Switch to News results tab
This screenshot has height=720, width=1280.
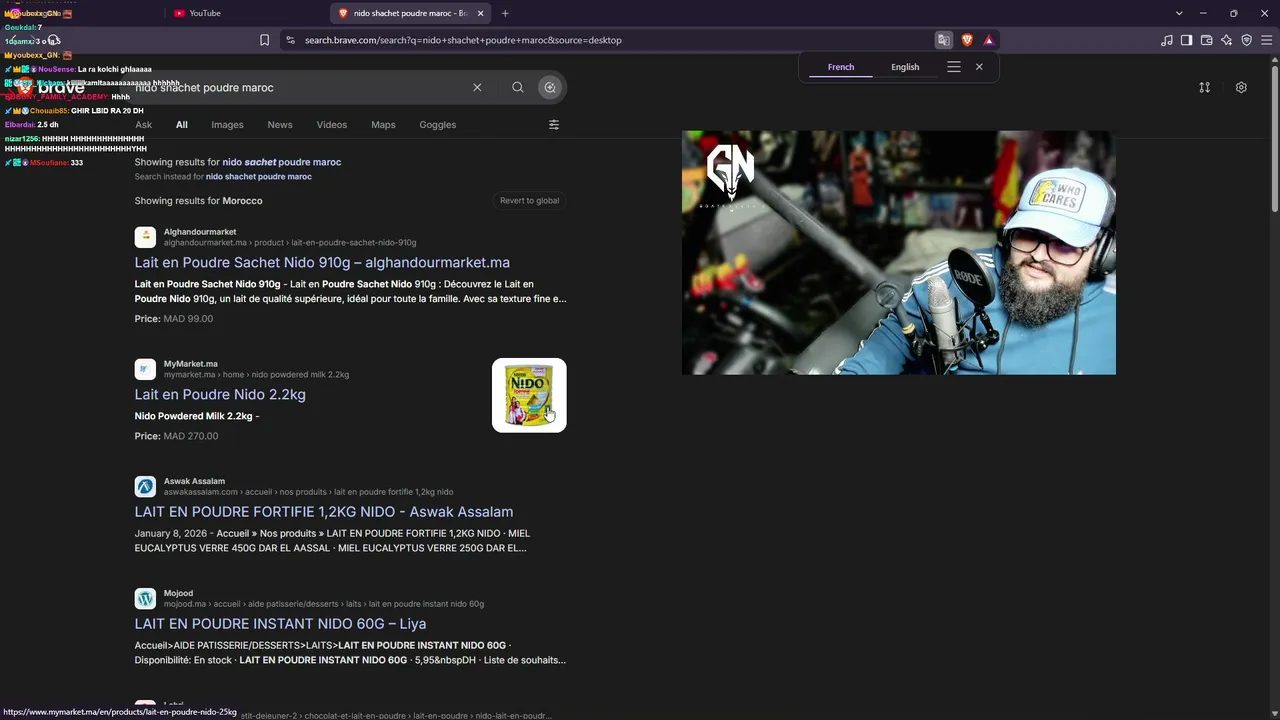coord(280,125)
